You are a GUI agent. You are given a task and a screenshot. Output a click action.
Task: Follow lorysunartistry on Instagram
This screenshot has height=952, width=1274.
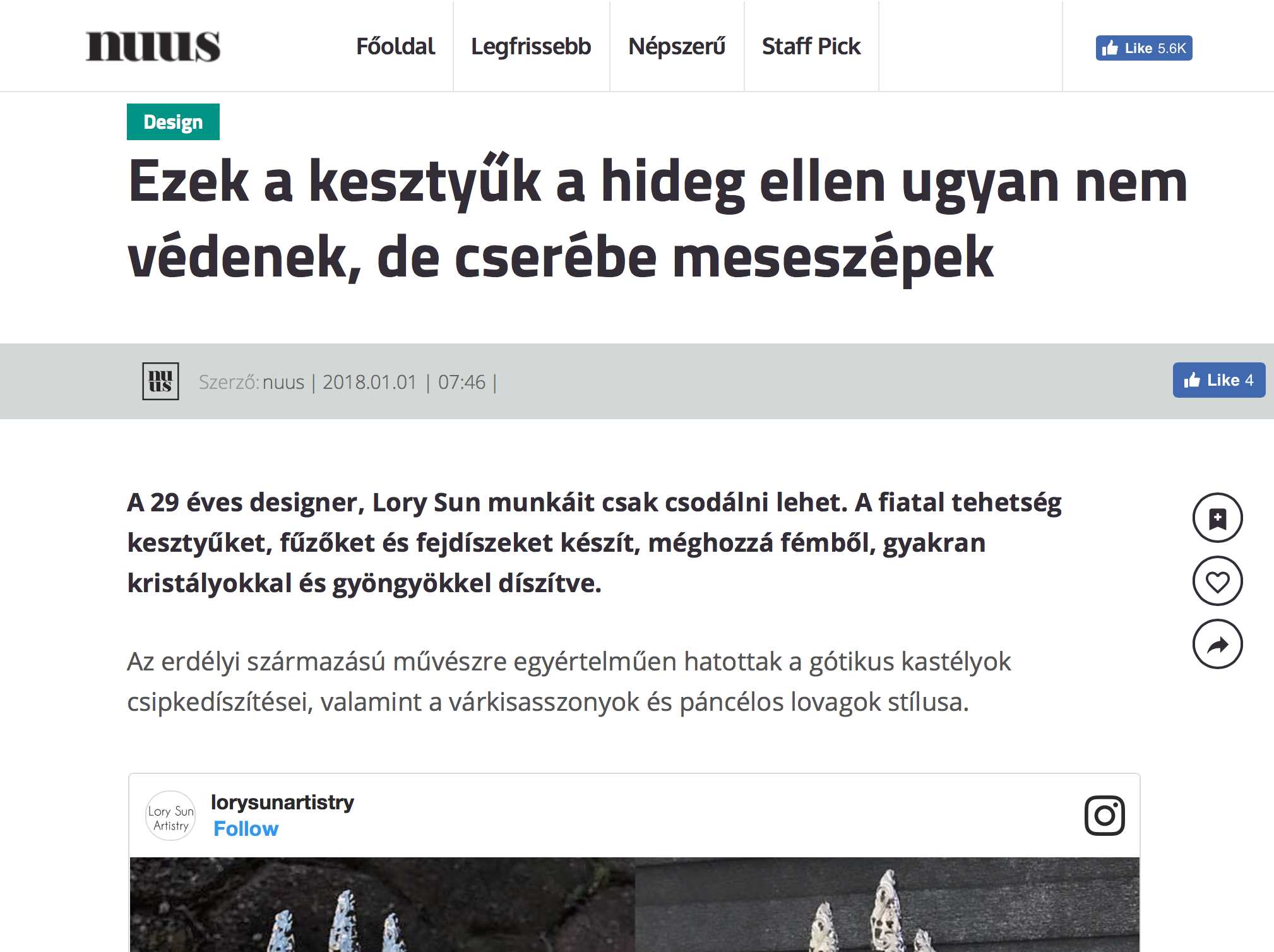(246, 828)
